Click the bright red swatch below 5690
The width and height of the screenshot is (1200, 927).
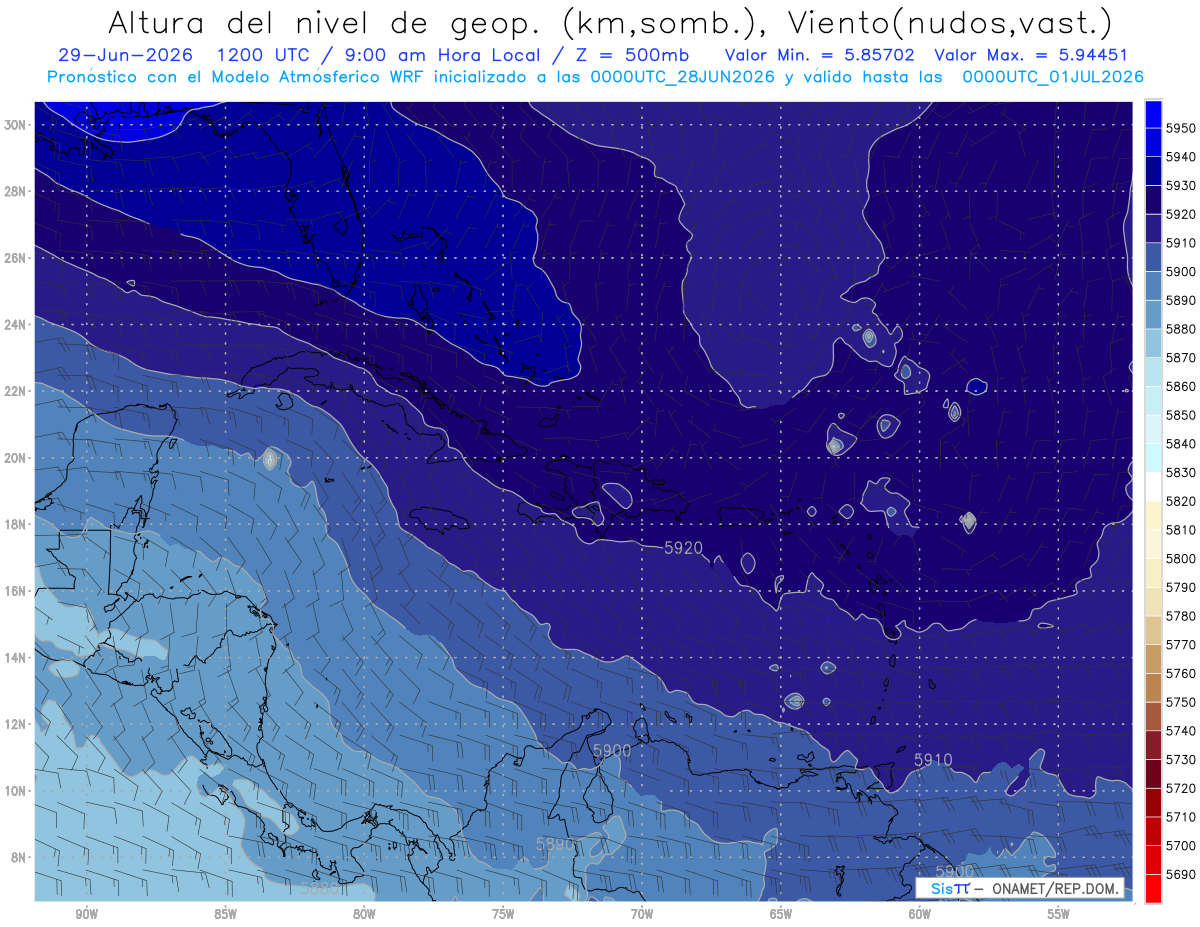pos(1153,888)
